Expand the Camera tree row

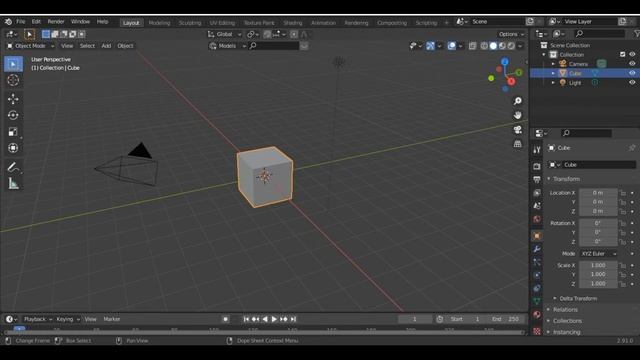[553, 64]
